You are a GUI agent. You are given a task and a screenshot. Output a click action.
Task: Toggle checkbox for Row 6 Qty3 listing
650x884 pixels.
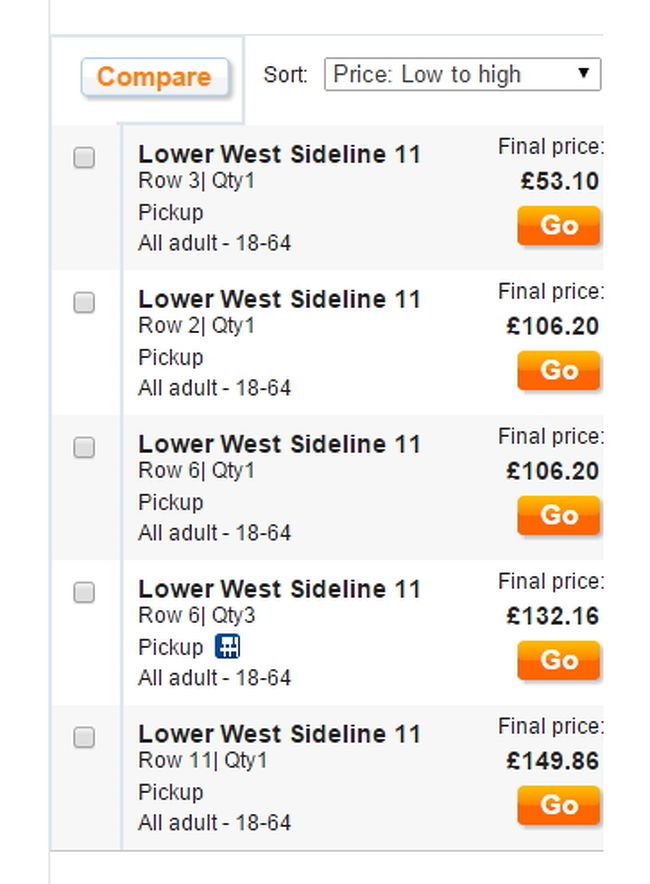(x=84, y=592)
